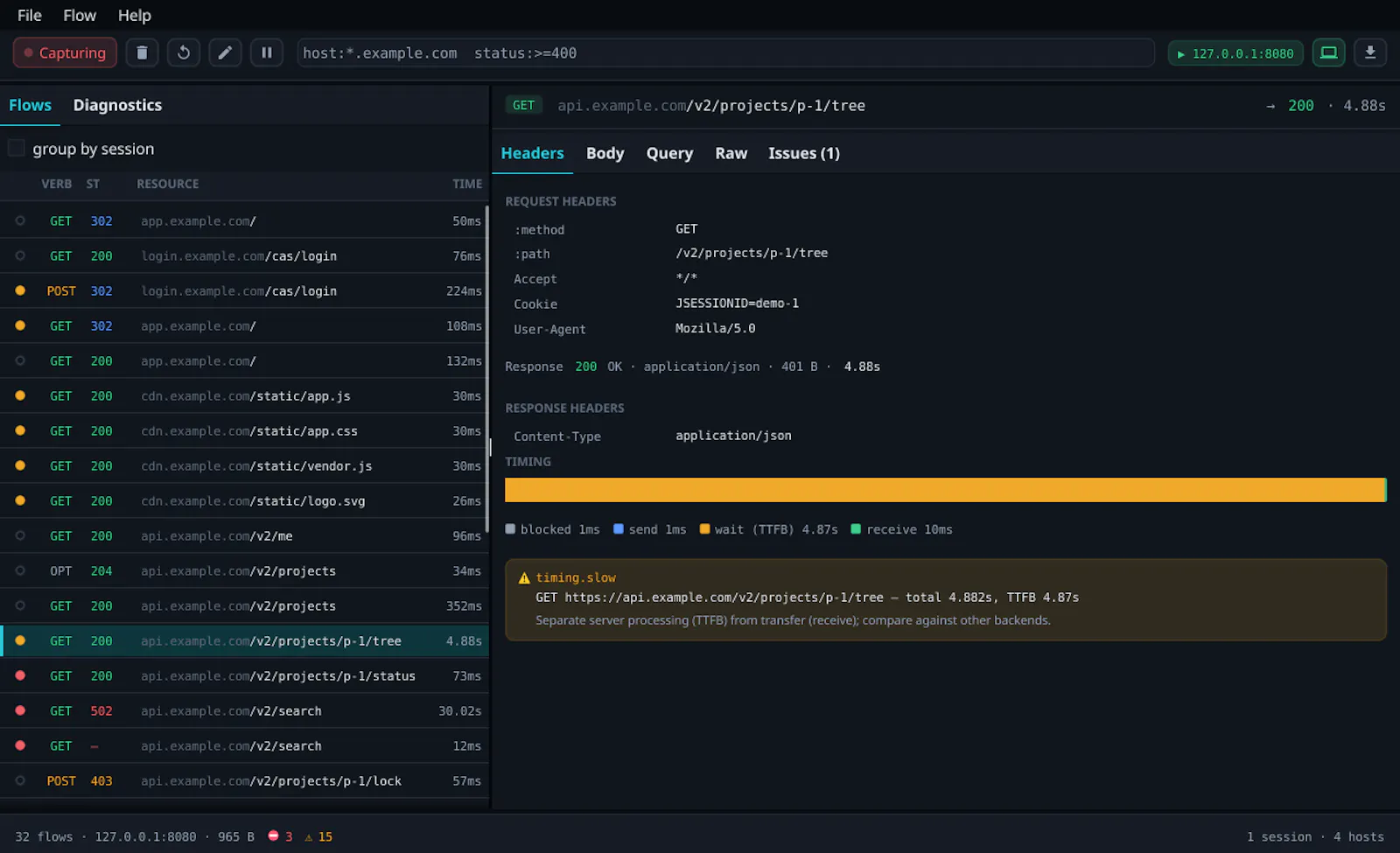The image size is (1400, 853).
Task: Select the Flows tab
Action: (x=30, y=105)
